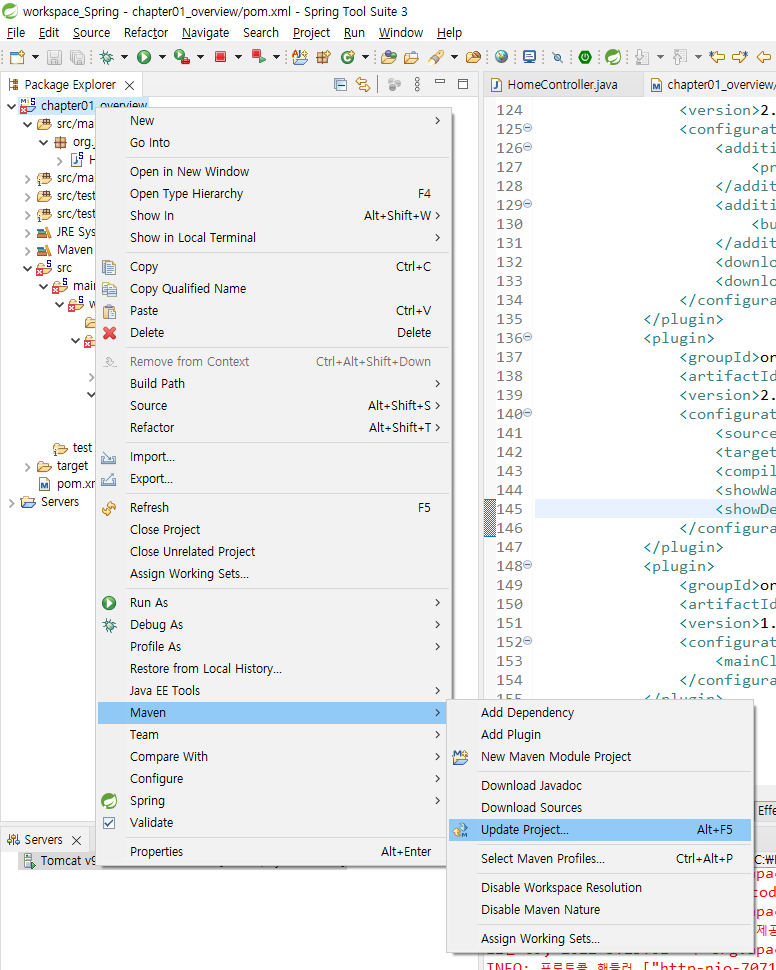The height and width of the screenshot is (970, 776).
Task: Click the New Java Class green icon
Action: tap(348, 57)
